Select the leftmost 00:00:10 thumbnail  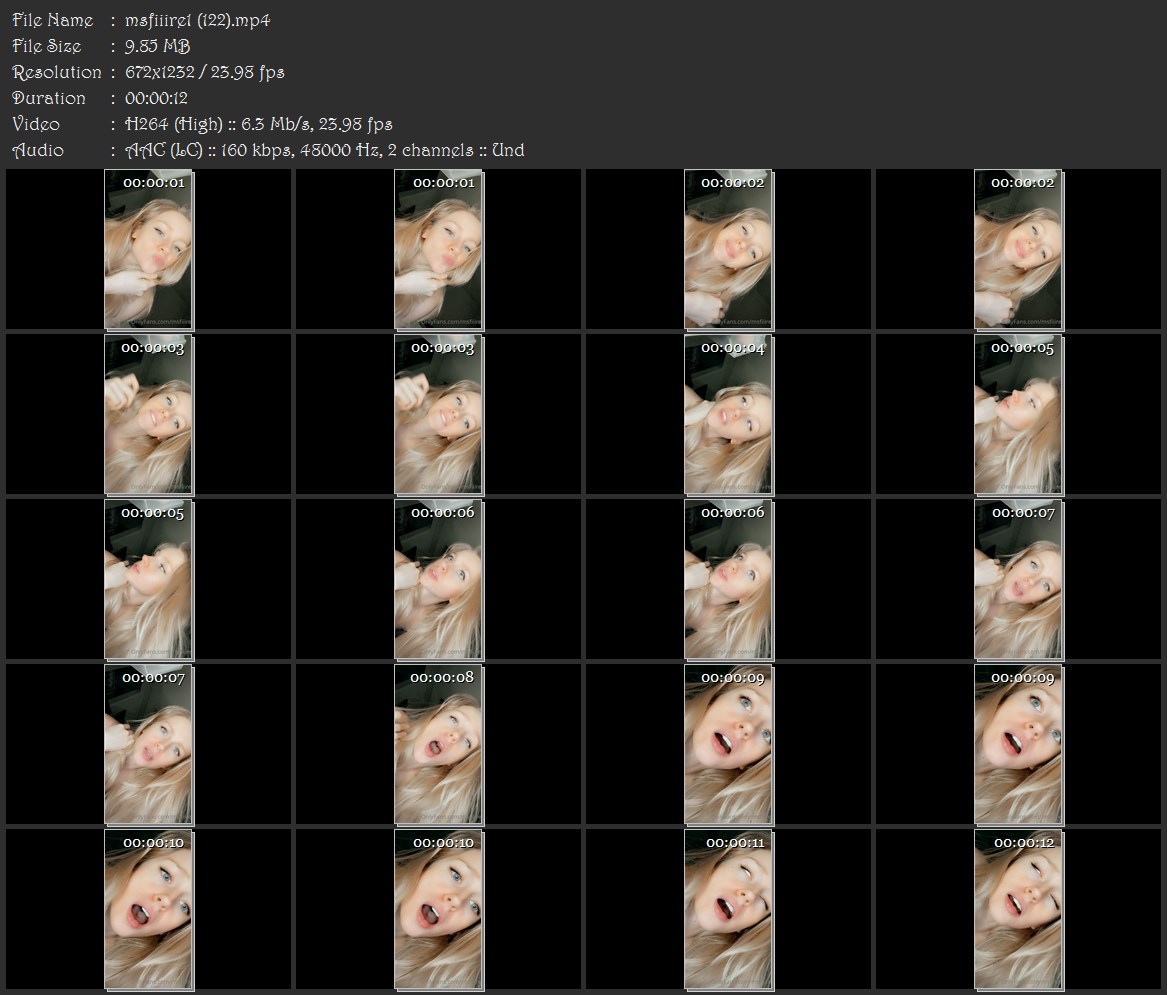click(x=149, y=909)
